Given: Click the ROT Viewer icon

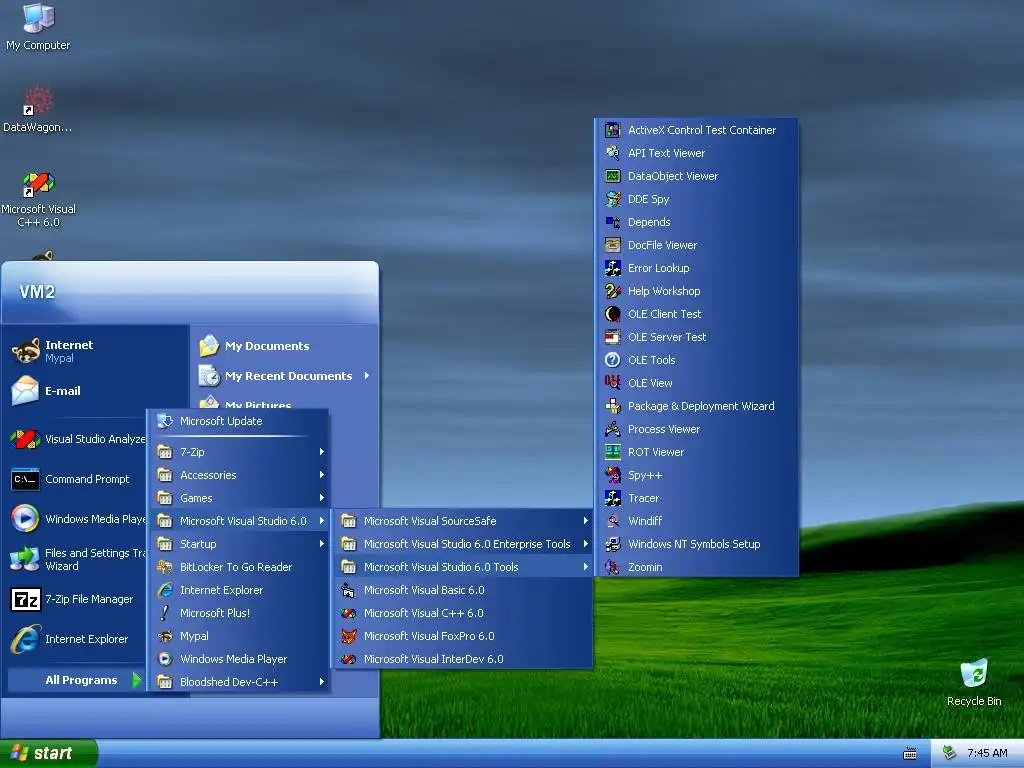Looking at the screenshot, I should point(613,452).
